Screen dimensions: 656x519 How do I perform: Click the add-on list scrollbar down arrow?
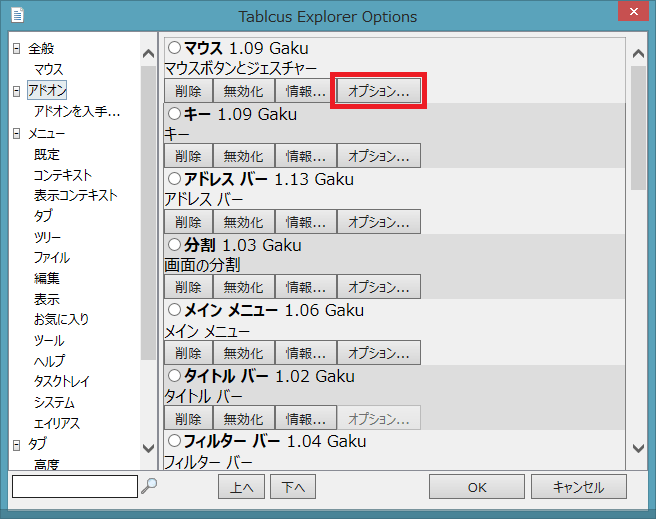[x=637, y=448]
